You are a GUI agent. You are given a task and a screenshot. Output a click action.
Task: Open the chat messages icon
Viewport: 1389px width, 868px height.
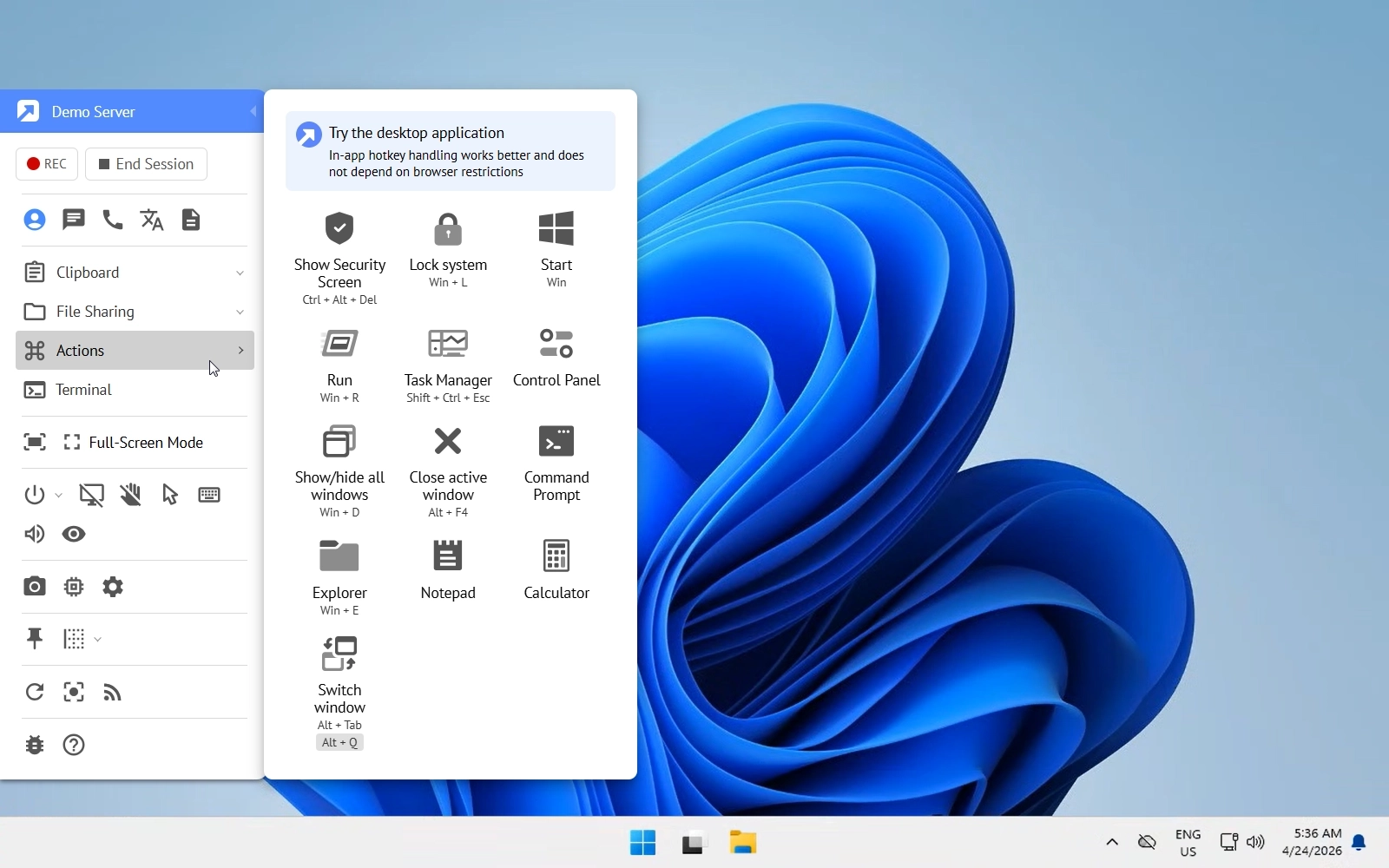74,220
